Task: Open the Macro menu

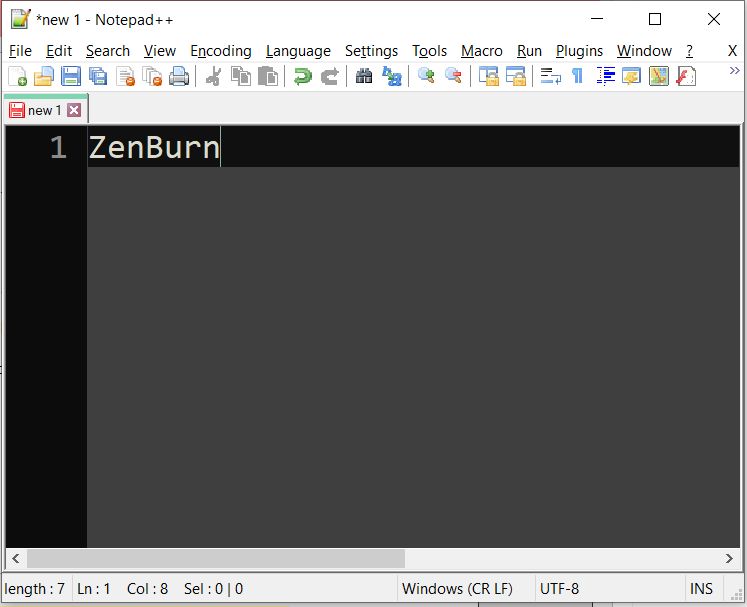Action: tap(482, 51)
